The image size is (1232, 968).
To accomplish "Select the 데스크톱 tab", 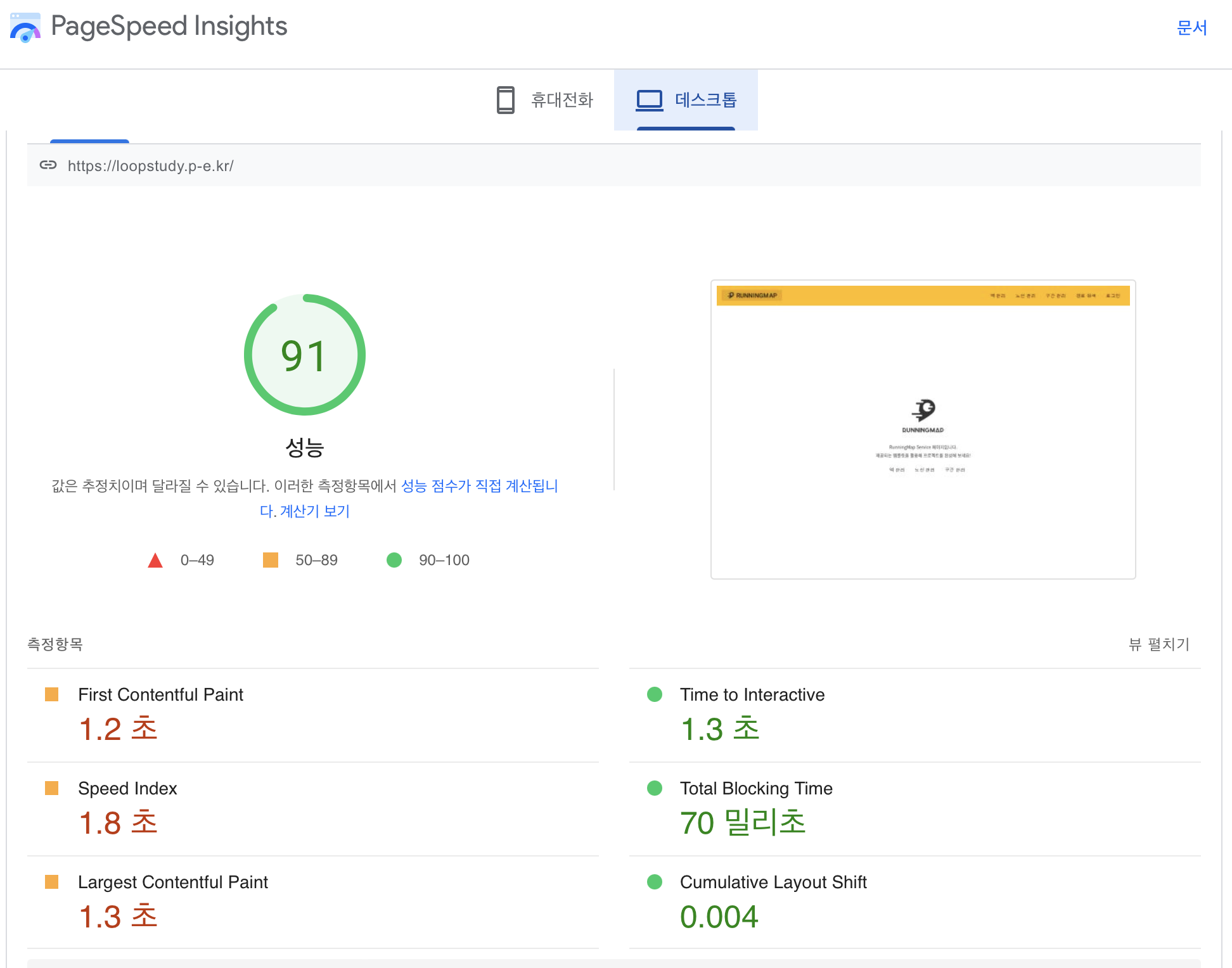I will (705, 100).
